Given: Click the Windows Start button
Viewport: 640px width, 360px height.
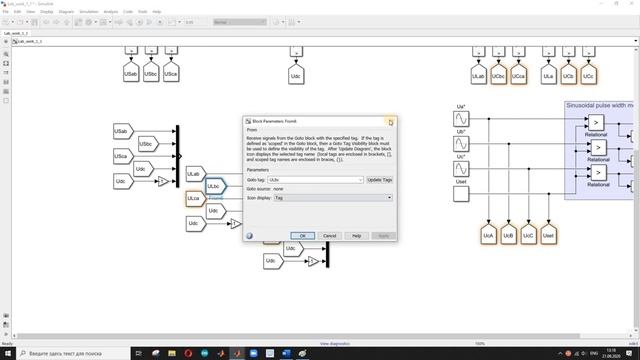Looking at the screenshot, I should point(8,353).
